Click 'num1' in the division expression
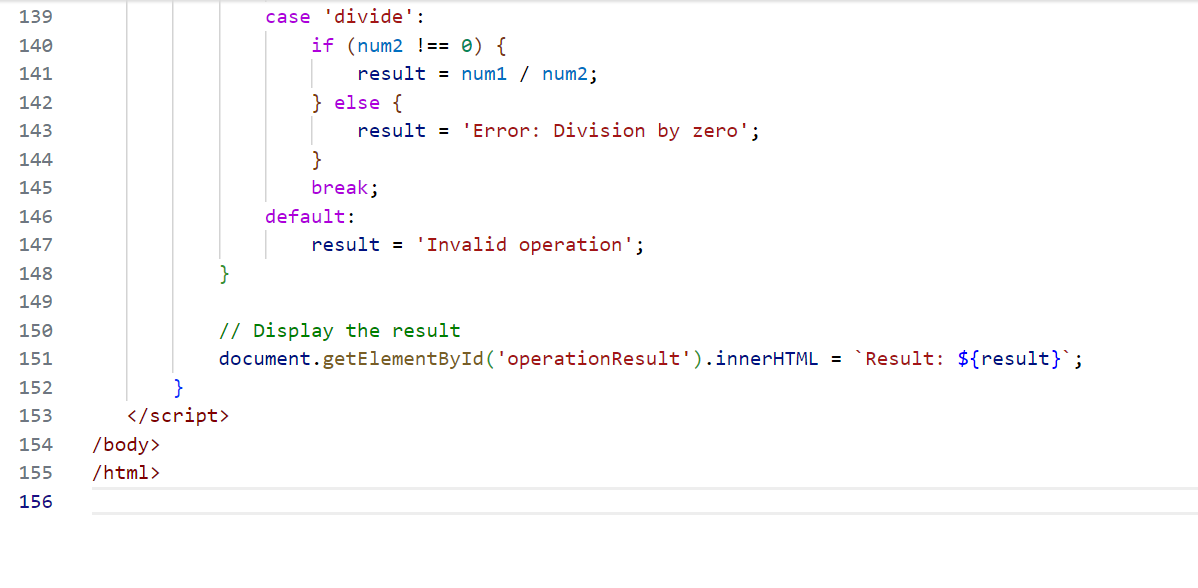 pyautogui.click(x=484, y=74)
